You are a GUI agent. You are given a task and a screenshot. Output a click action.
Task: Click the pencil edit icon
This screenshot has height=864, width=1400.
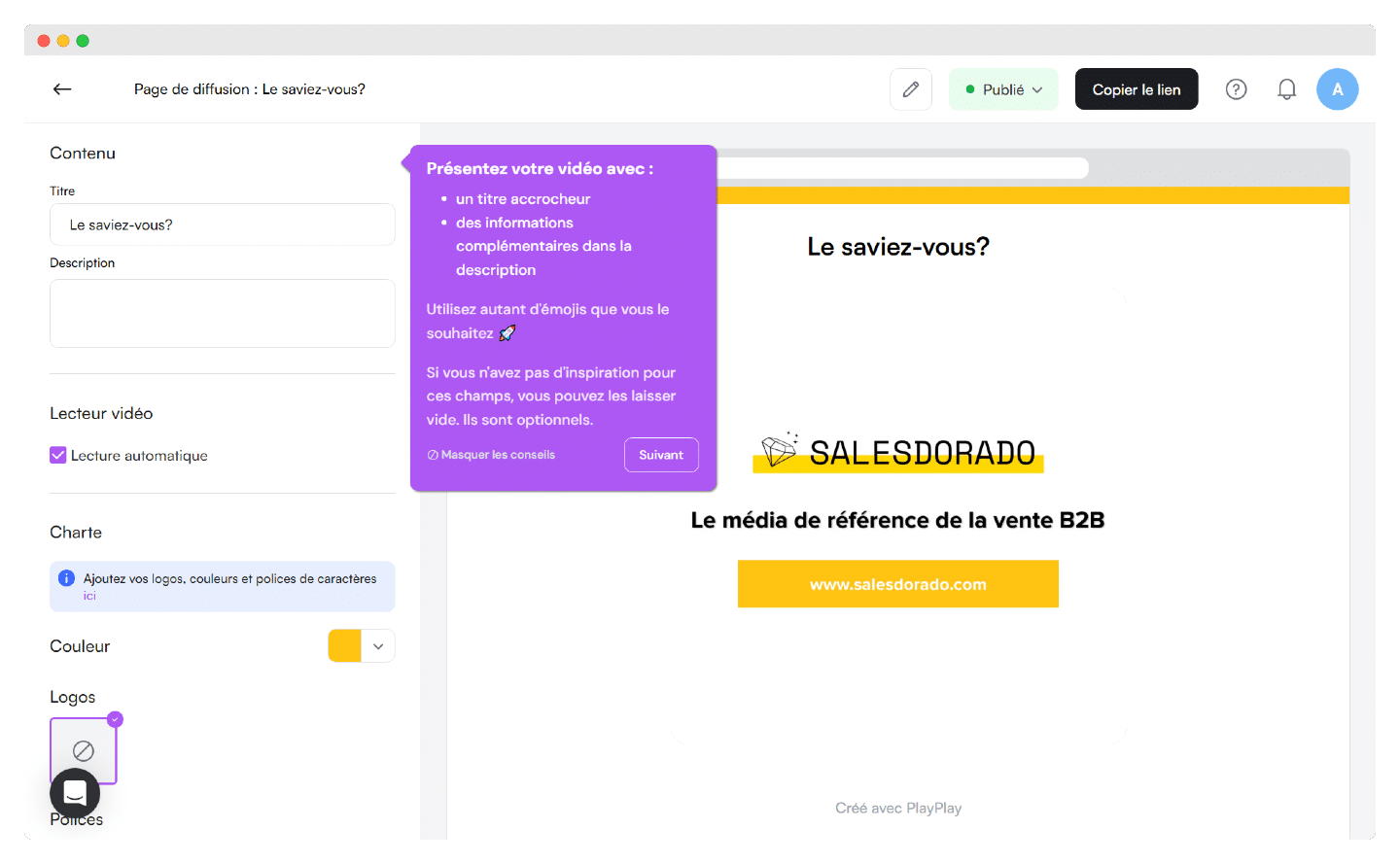[x=911, y=89]
